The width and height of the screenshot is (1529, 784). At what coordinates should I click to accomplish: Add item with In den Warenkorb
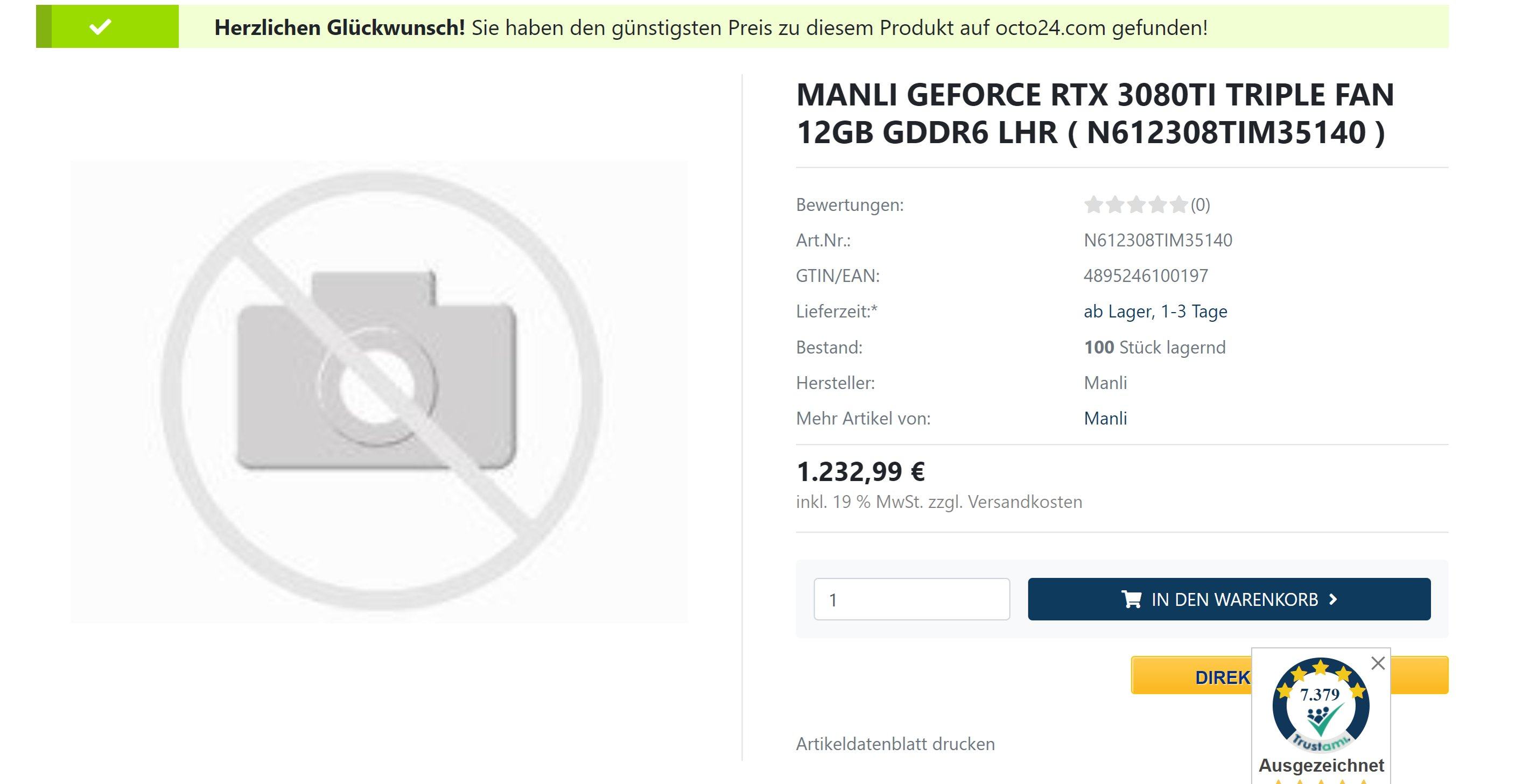coord(1229,599)
